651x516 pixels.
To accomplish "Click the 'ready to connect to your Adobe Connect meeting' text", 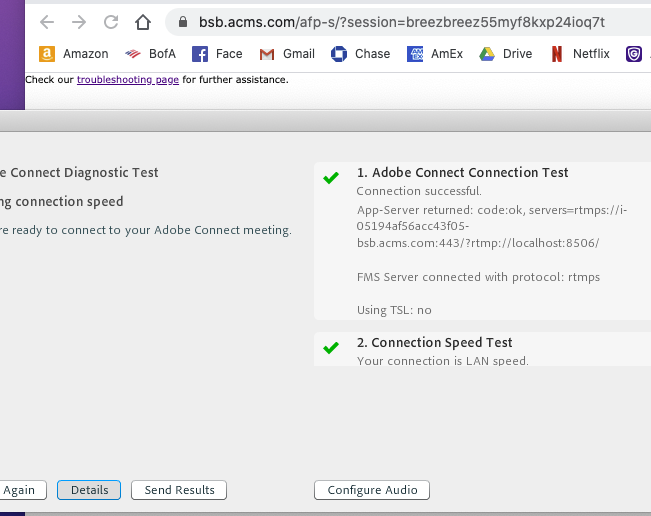I will click(151, 230).
